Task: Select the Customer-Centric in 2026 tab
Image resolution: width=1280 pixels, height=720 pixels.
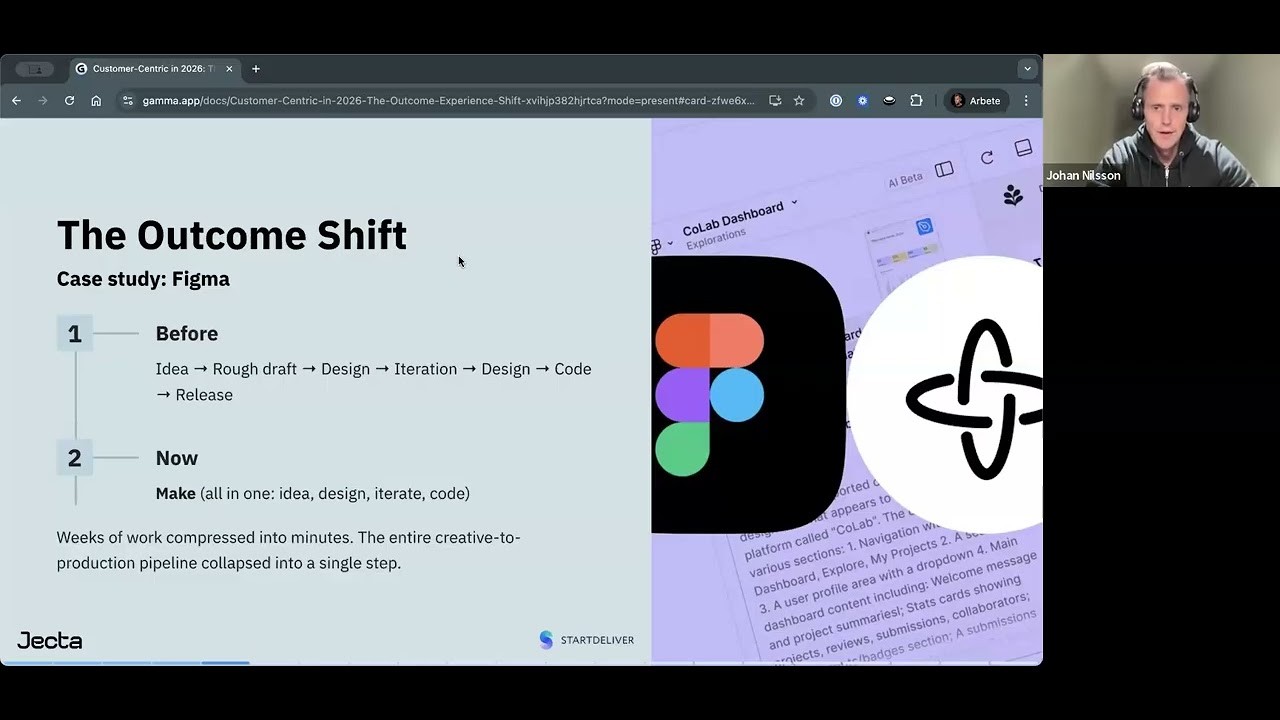Action: point(155,69)
